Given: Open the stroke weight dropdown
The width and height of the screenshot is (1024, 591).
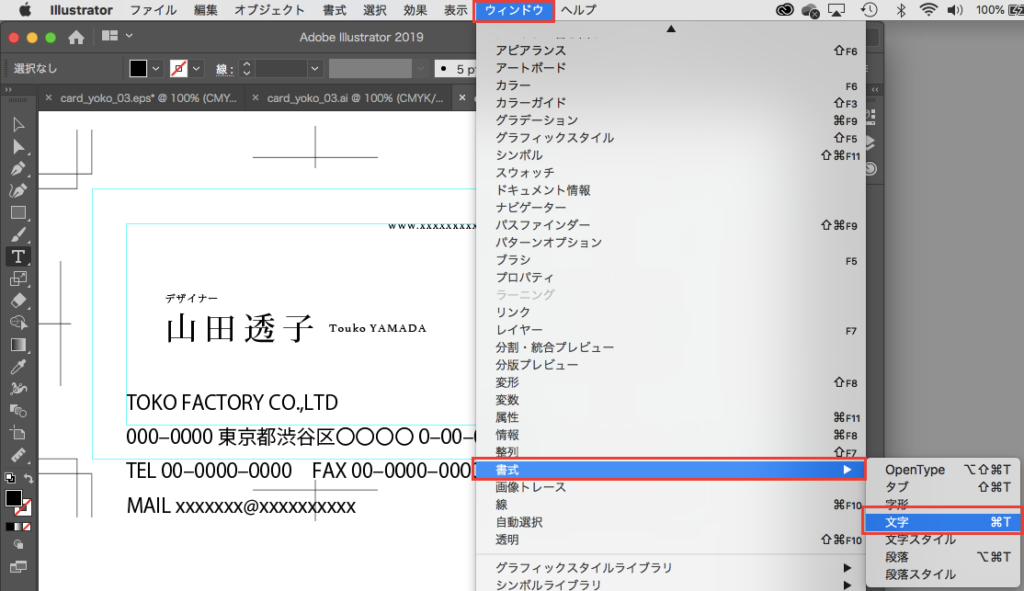Looking at the screenshot, I should point(314,69).
